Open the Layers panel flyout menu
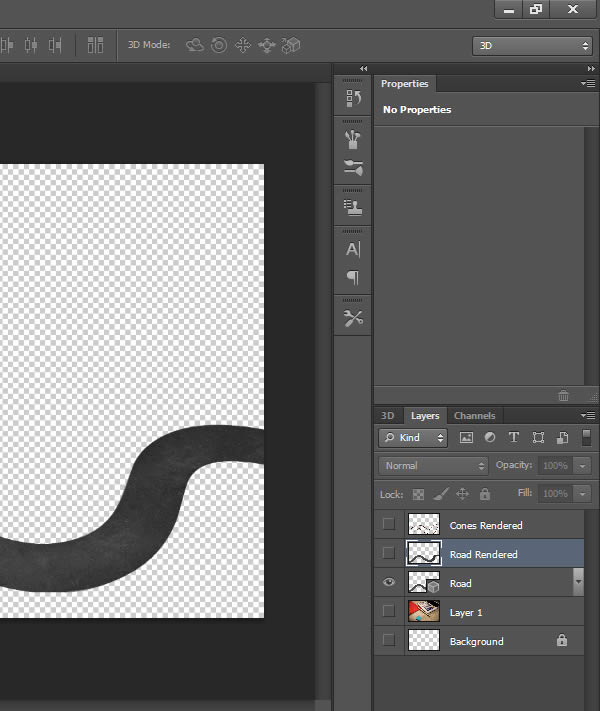Viewport: 600px width, 711px height. click(x=588, y=415)
